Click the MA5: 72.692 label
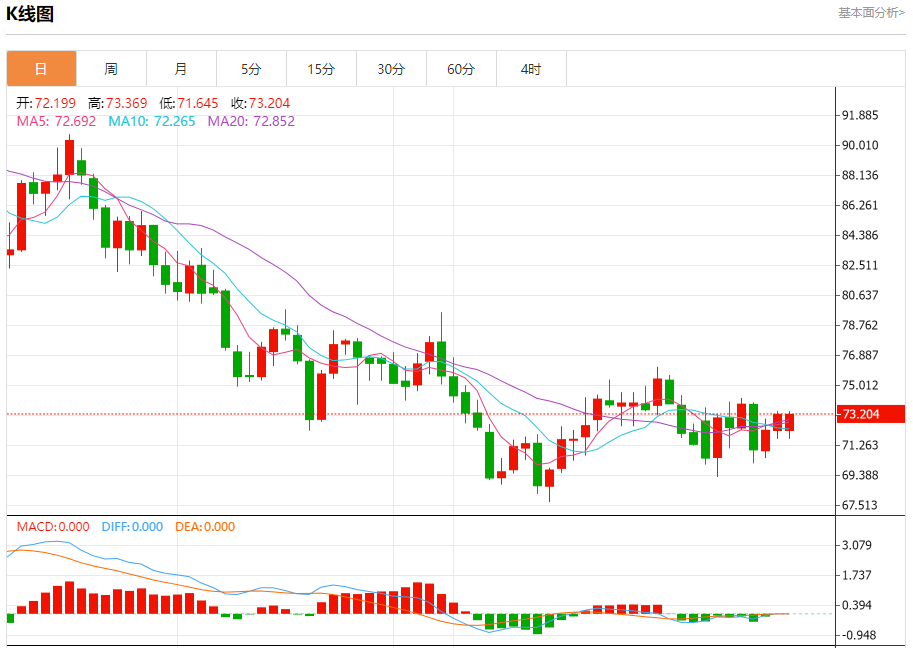The height and width of the screenshot is (648, 913). 56,121
